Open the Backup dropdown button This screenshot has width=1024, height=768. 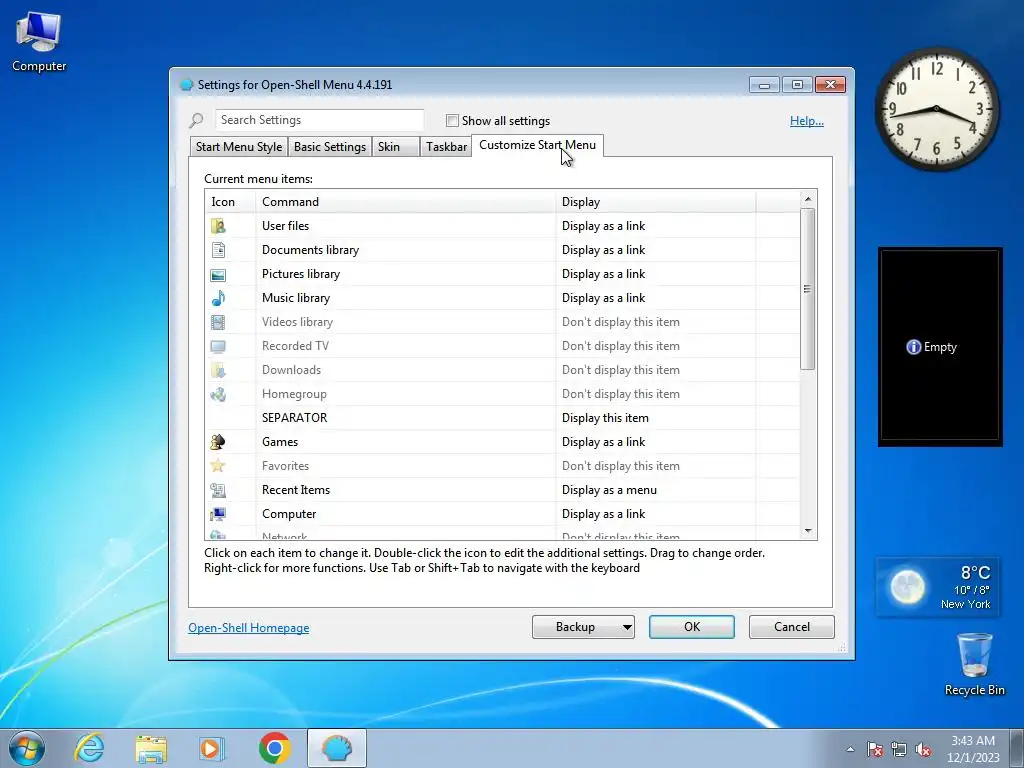pyautogui.click(x=583, y=627)
